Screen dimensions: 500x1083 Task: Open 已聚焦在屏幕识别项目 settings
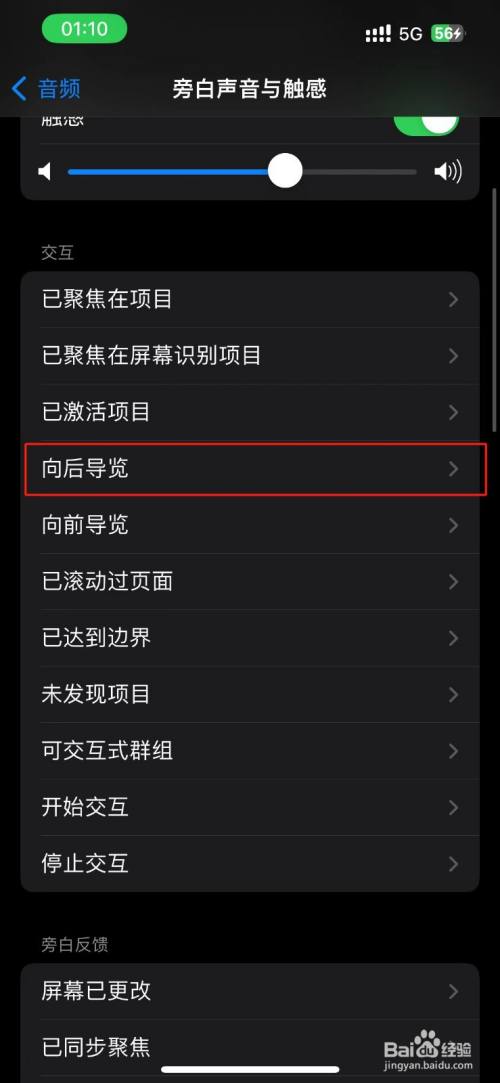click(x=250, y=356)
